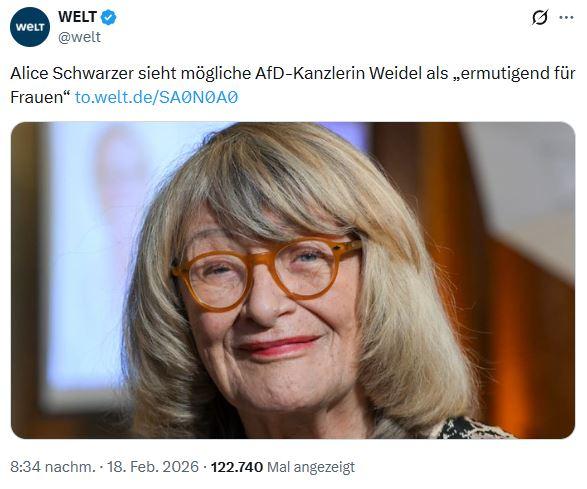
Task: Open the three-dot more options menu
Action: tap(566, 17)
